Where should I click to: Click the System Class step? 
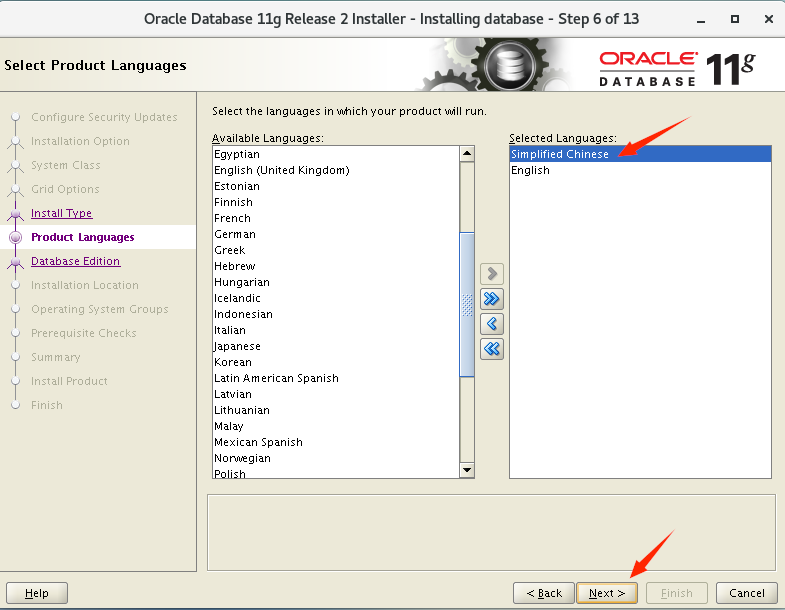(x=66, y=165)
